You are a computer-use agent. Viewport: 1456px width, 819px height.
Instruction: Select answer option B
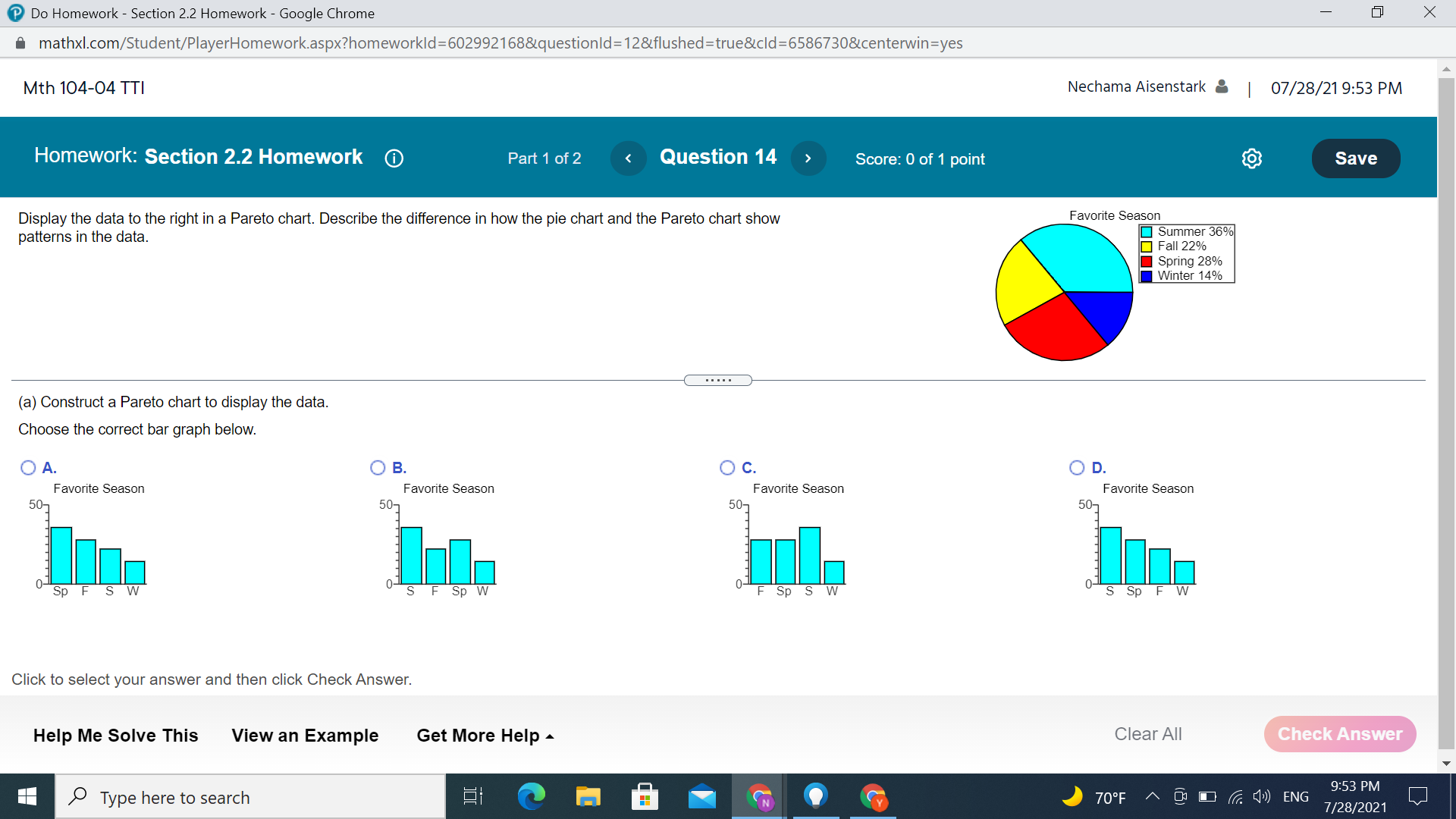(x=378, y=468)
